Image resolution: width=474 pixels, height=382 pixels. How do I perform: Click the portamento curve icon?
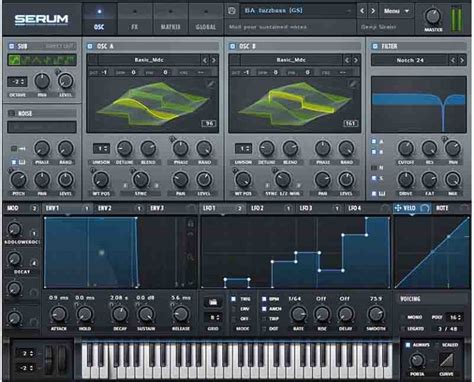446,361
